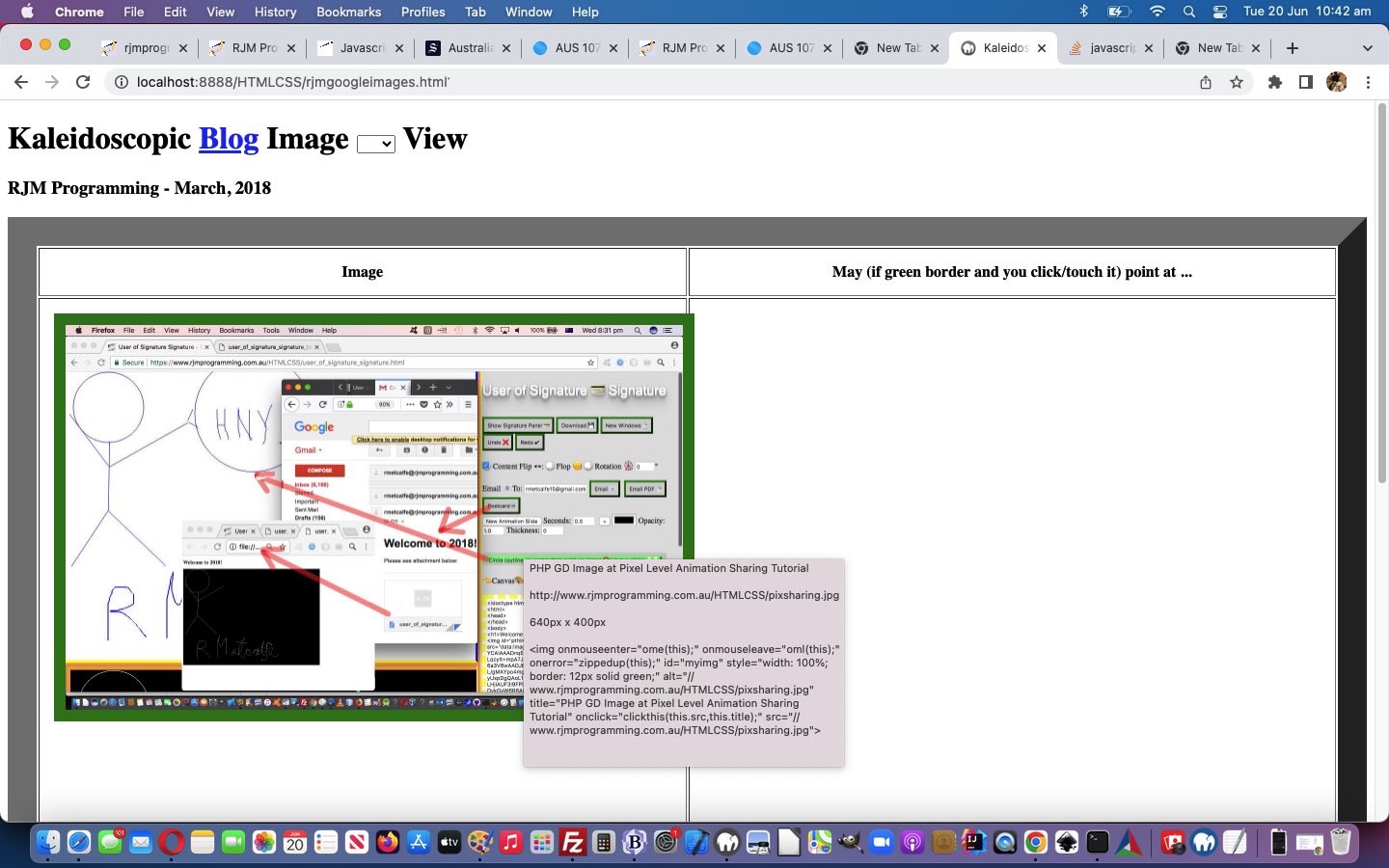Open the Window menu
Image resolution: width=1389 pixels, height=868 pixels.
[529, 12]
